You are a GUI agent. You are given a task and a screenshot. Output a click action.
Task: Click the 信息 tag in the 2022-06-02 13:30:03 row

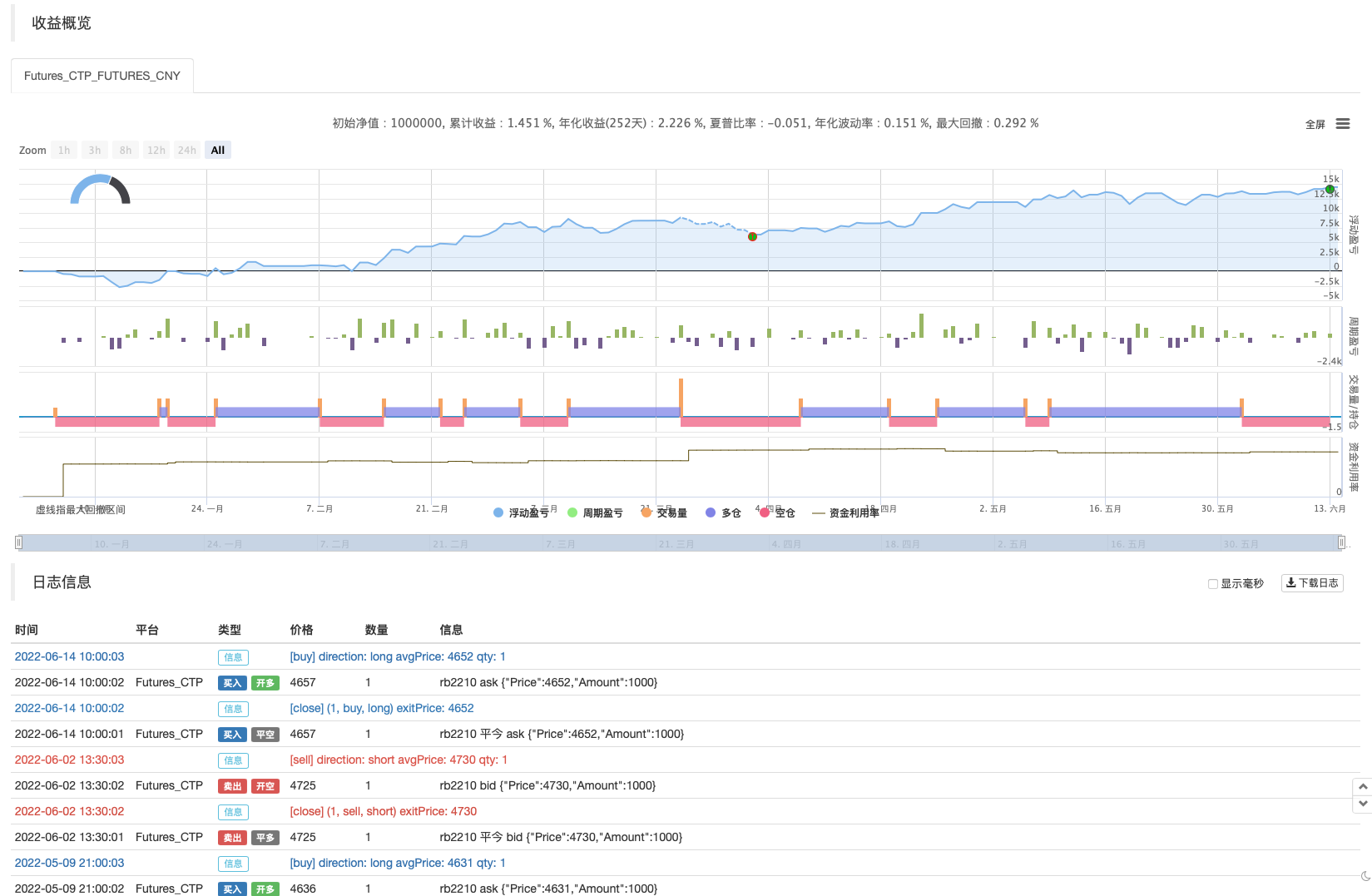[x=233, y=760]
